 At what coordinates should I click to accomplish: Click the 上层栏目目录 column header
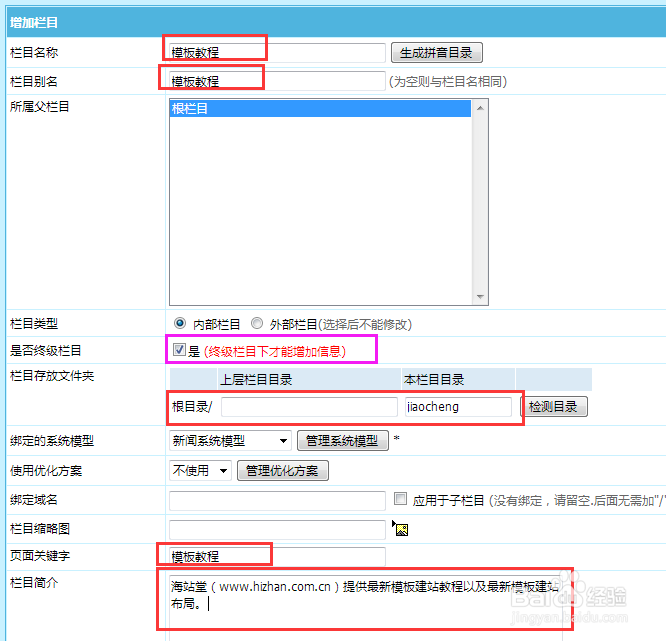[x=256, y=379]
